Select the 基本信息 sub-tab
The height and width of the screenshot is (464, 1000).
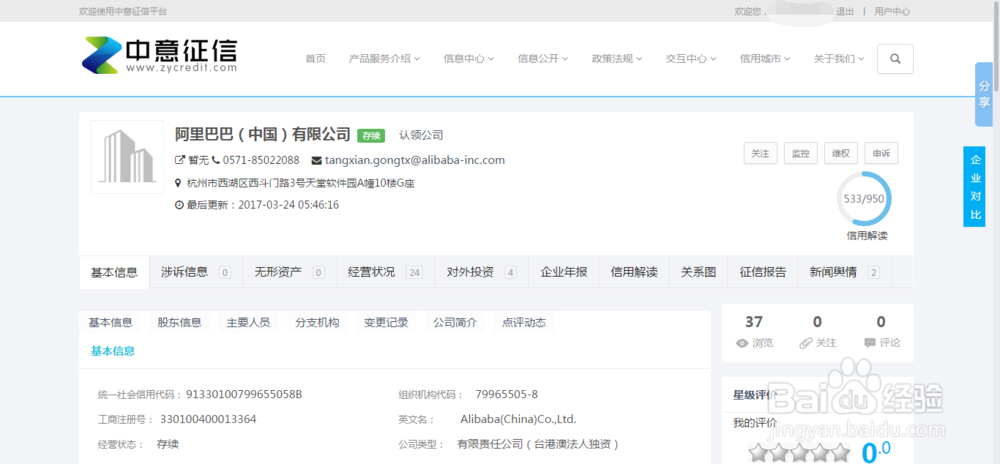(110, 323)
